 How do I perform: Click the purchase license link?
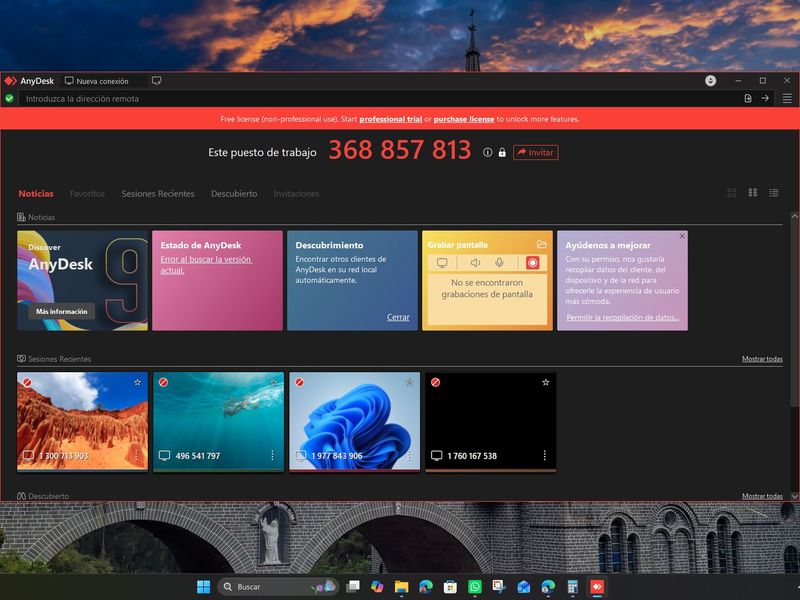[x=464, y=119]
